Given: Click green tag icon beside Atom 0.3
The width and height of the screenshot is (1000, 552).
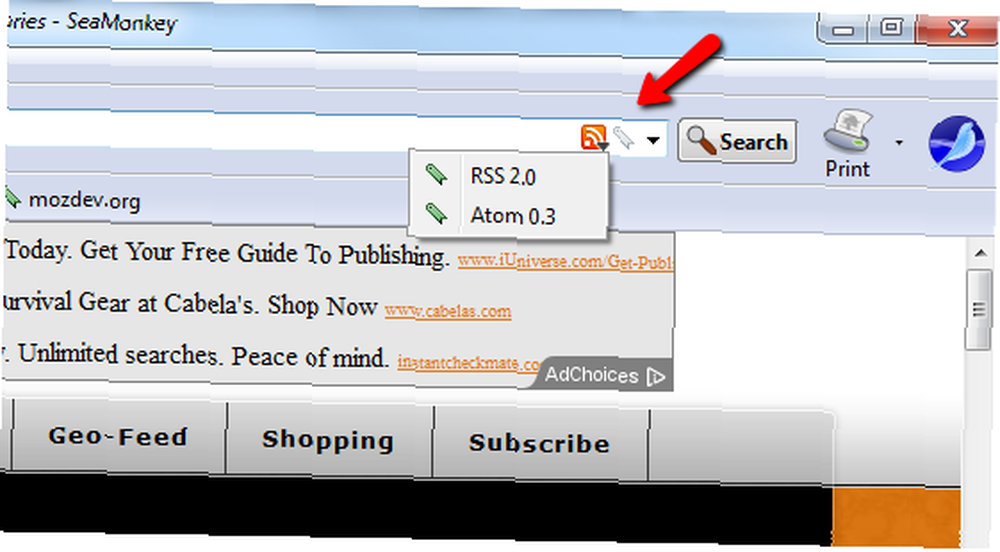Looking at the screenshot, I should point(436,214).
